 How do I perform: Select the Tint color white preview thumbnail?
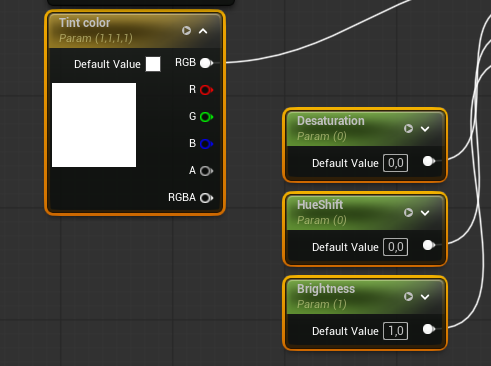pyautogui.click(x=94, y=125)
